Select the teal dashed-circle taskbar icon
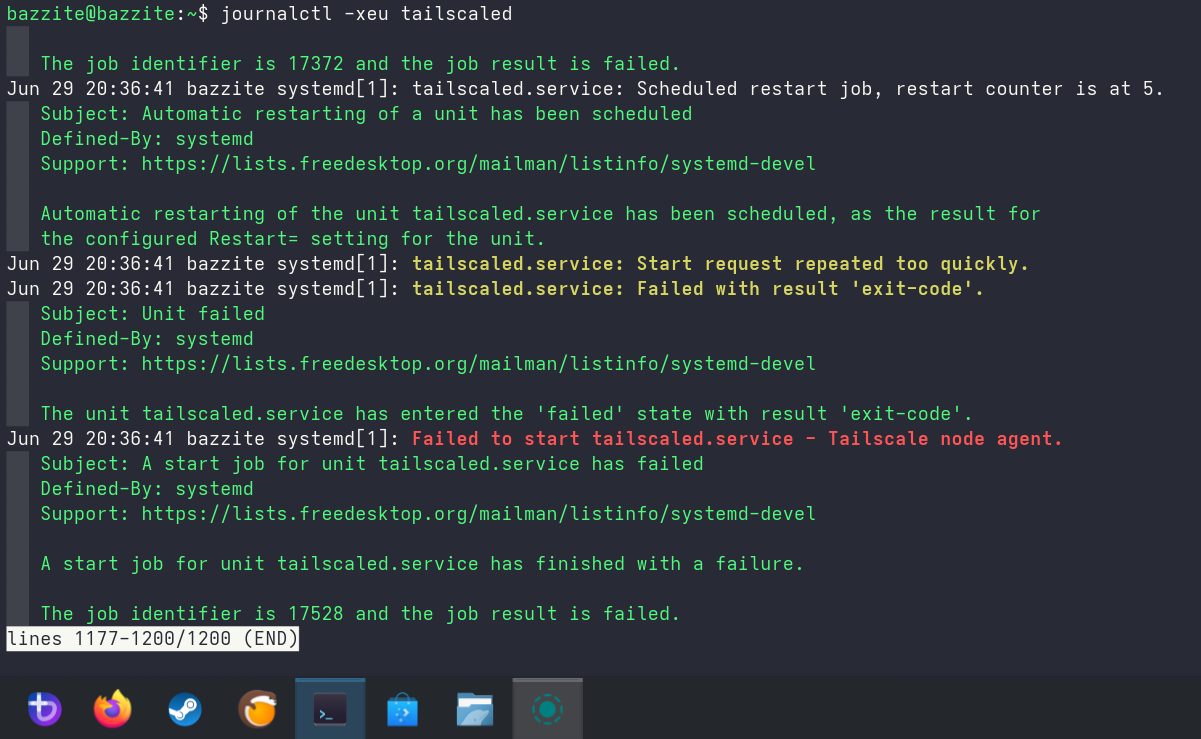 [x=547, y=710]
